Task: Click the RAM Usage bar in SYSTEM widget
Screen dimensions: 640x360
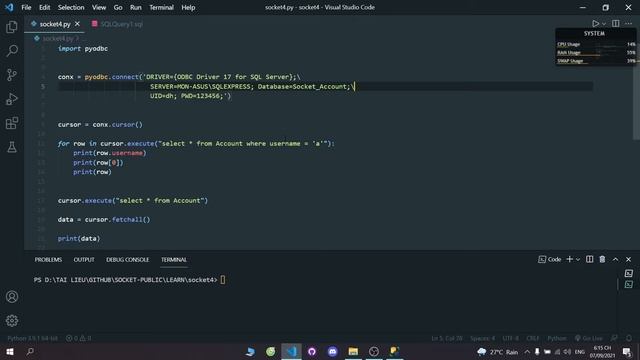Action: 596,53
